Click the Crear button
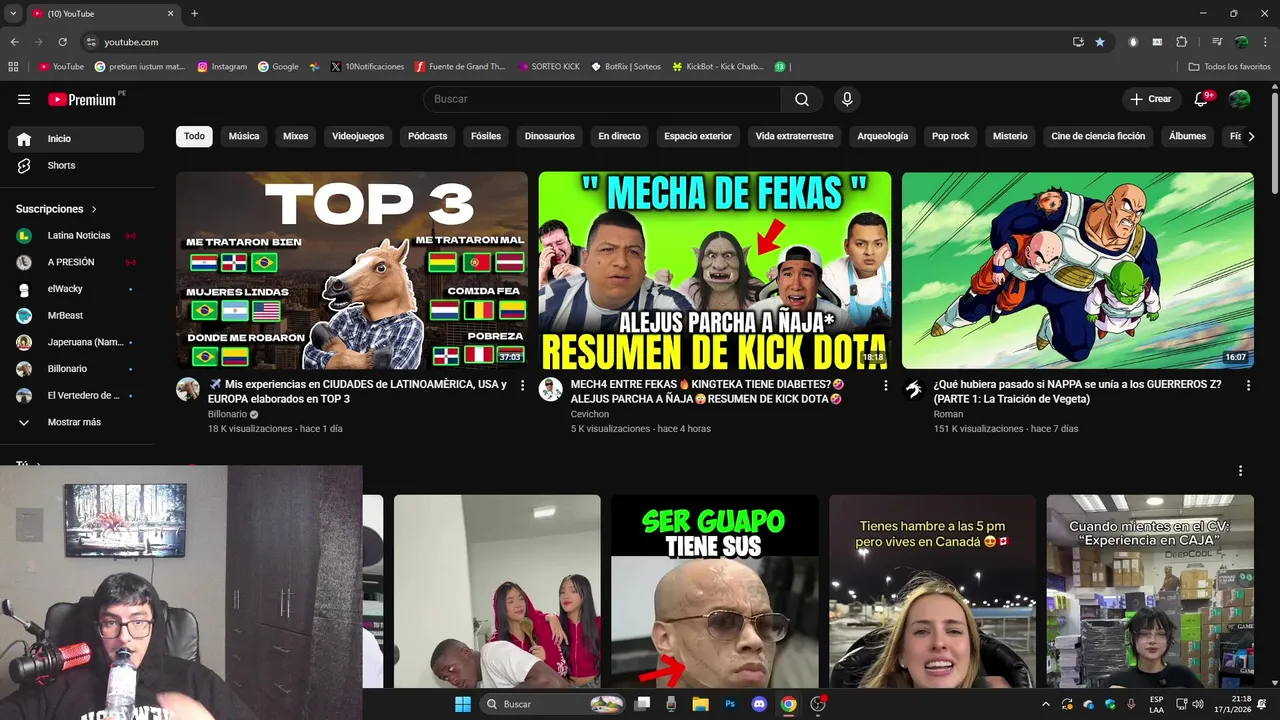The image size is (1280, 720). [1151, 99]
